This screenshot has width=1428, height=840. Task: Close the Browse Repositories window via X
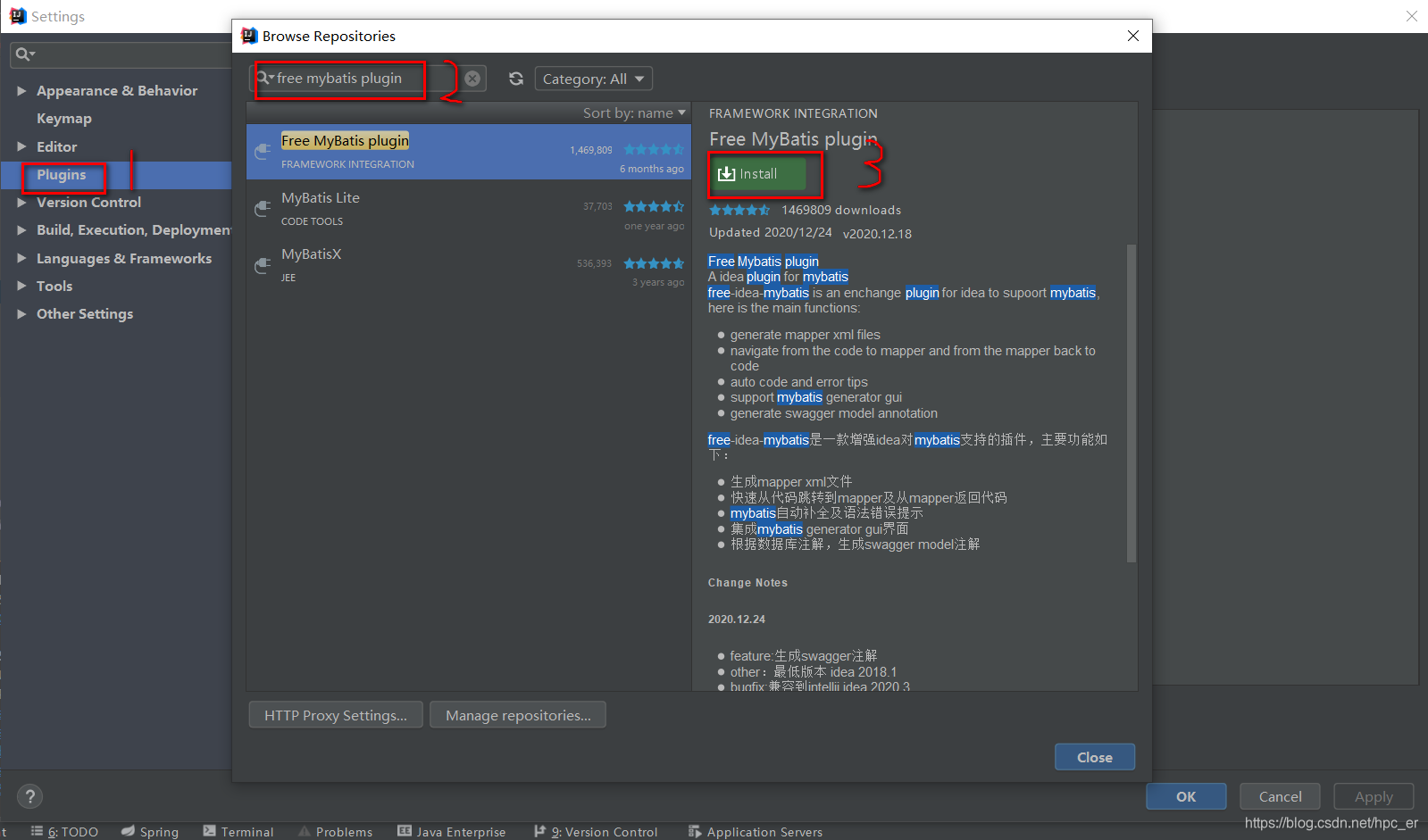pos(1133,36)
